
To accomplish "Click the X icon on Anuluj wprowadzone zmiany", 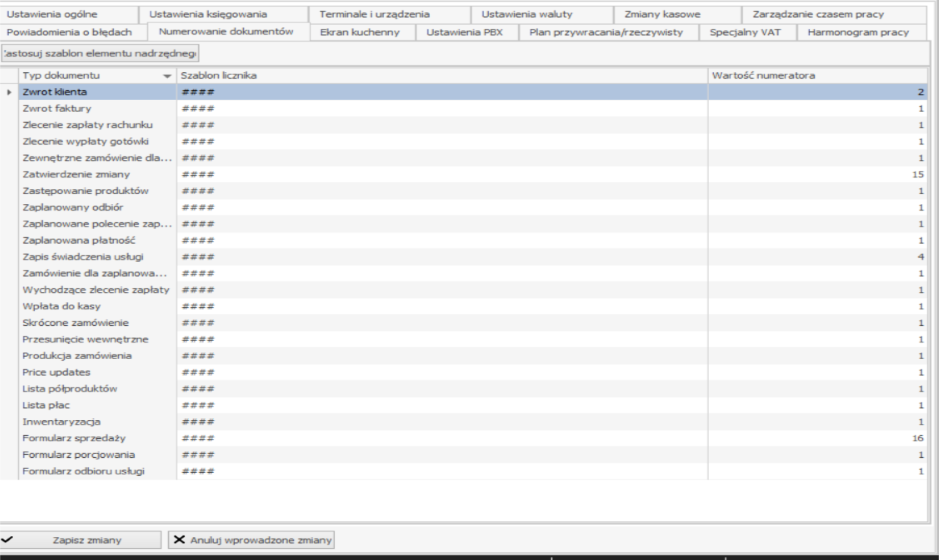I will coord(180,539).
